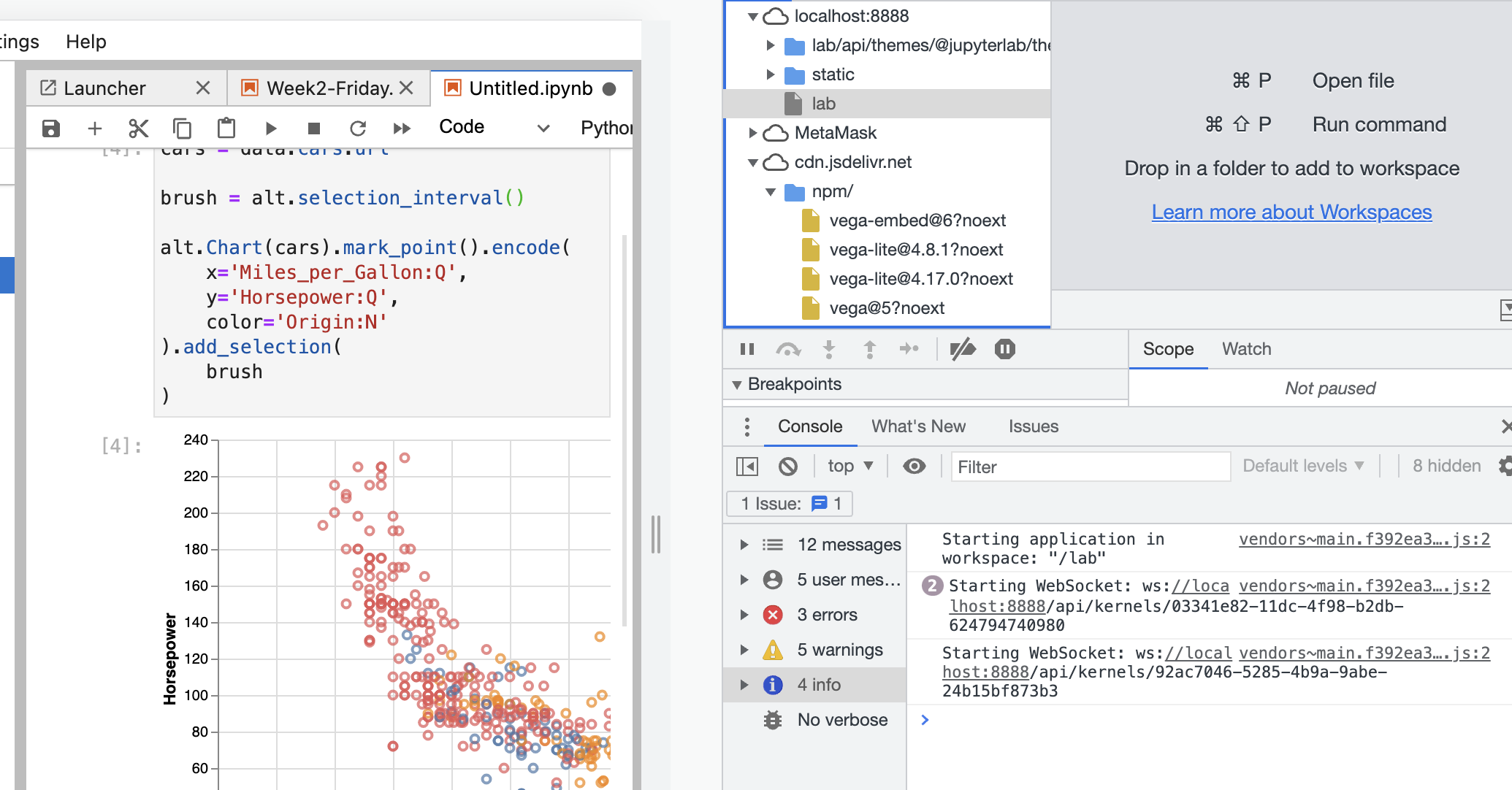The width and height of the screenshot is (1512, 790).
Task: Save the Untitled.ipynb notebook
Action: coord(50,128)
